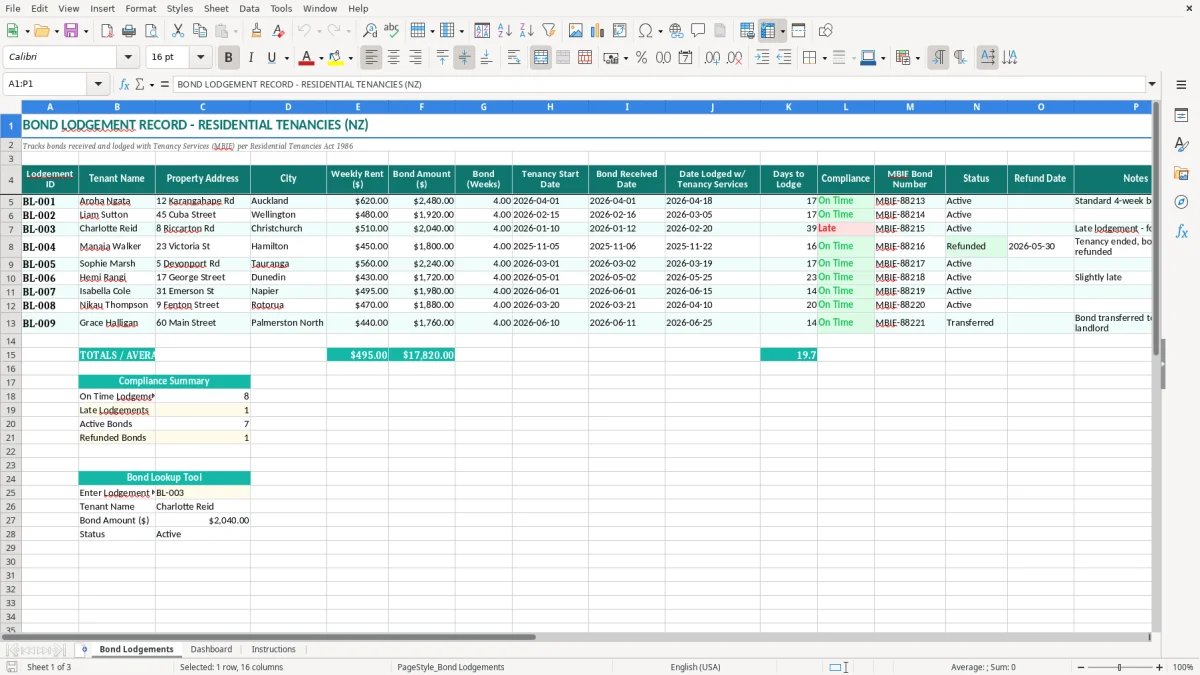Open sidebar Properties panel icon

coord(1181,115)
